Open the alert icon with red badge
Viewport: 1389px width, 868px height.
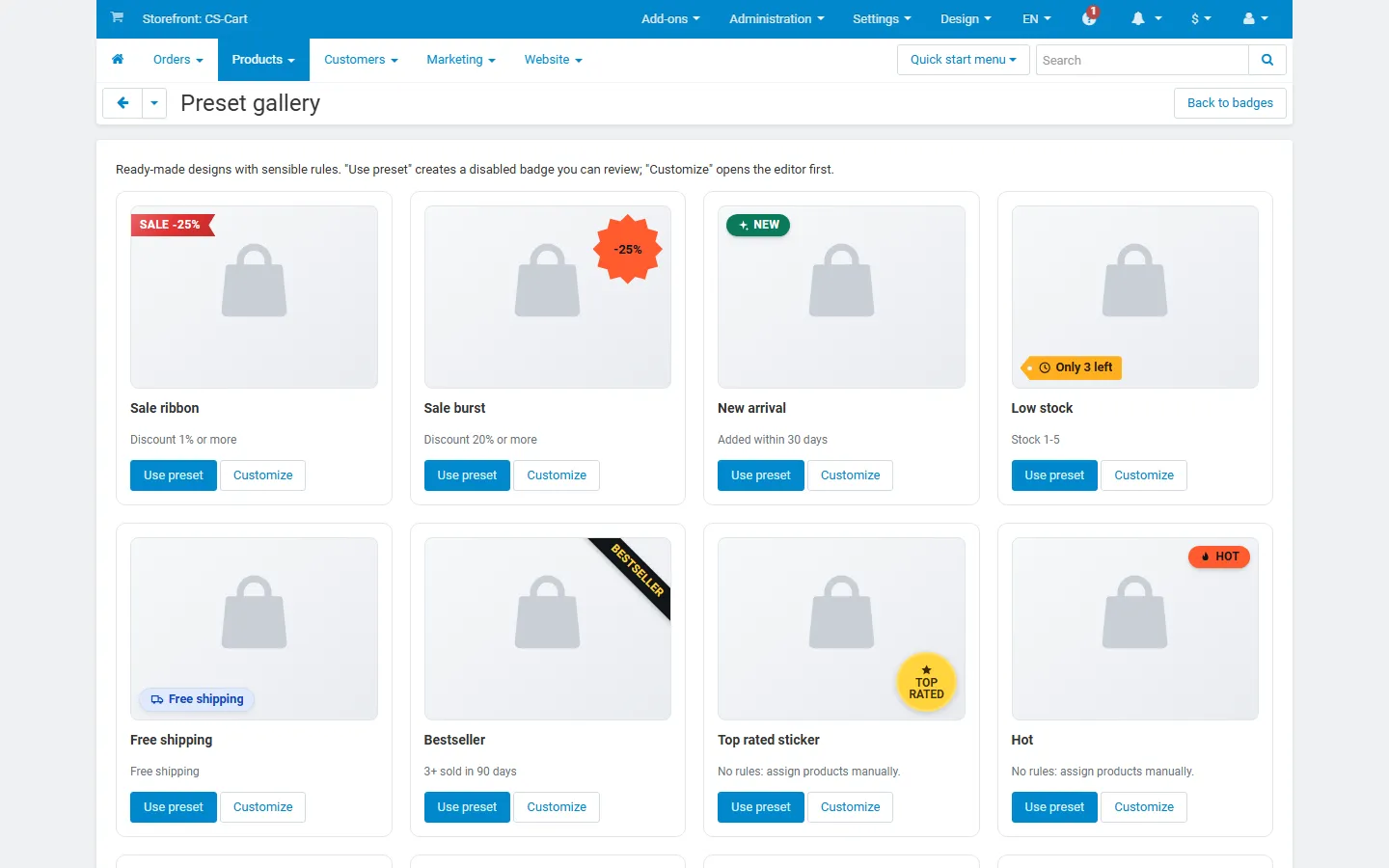coord(1090,16)
